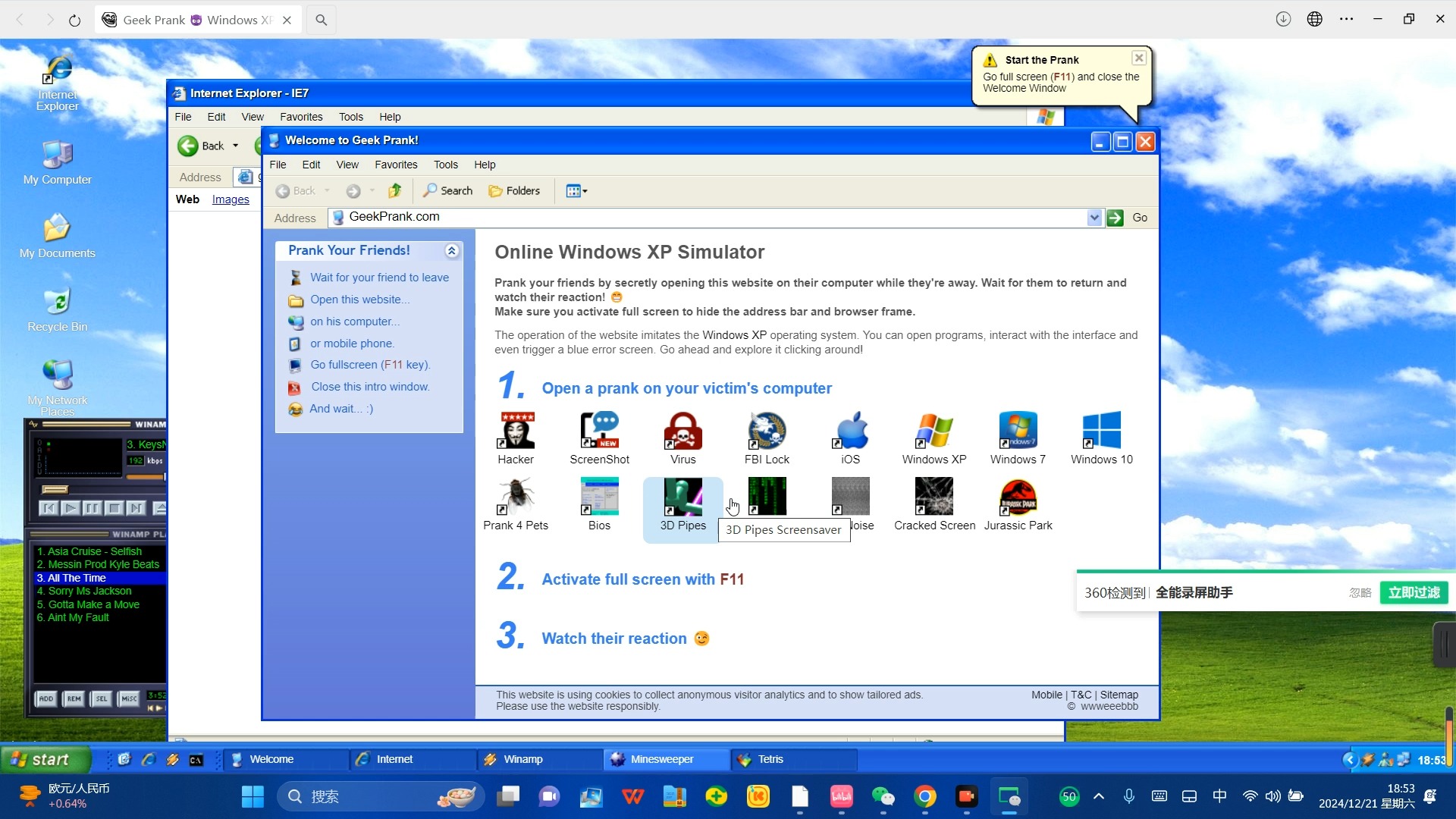Click the Winamp pause button
Image resolution: width=1456 pixels, height=819 pixels.
93,508
